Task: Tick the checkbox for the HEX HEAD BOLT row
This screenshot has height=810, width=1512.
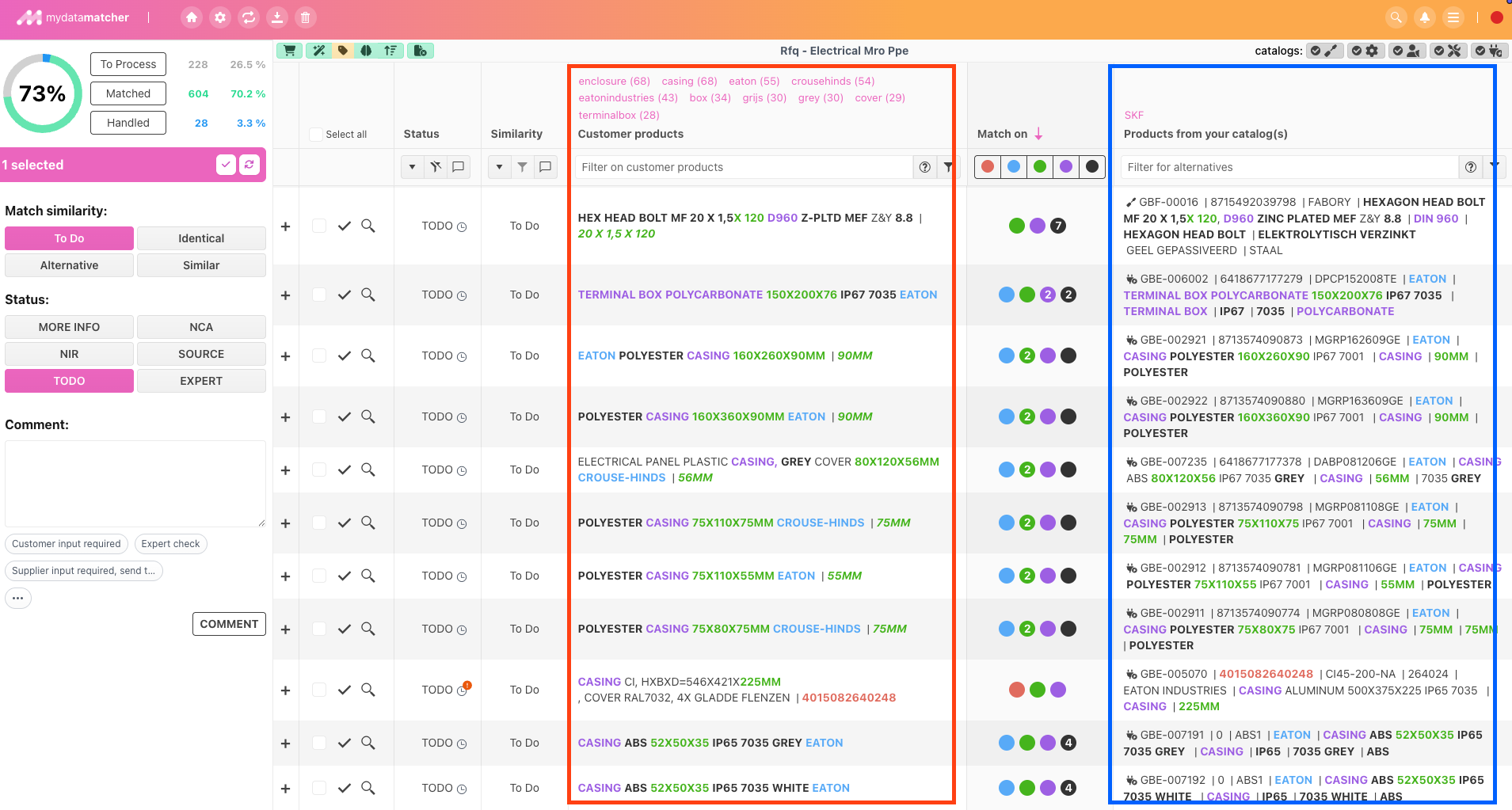Action: [x=319, y=226]
